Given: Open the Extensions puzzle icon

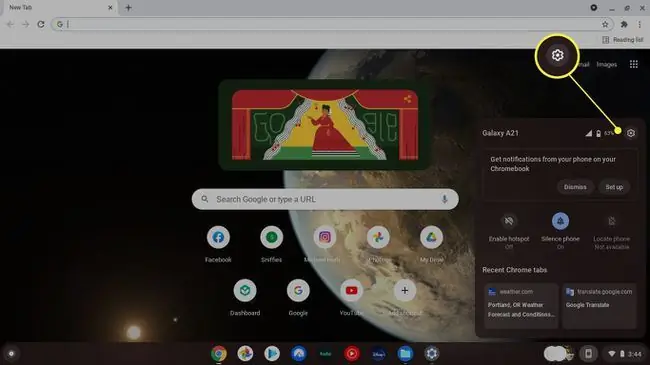Looking at the screenshot, I should click(x=624, y=24).
